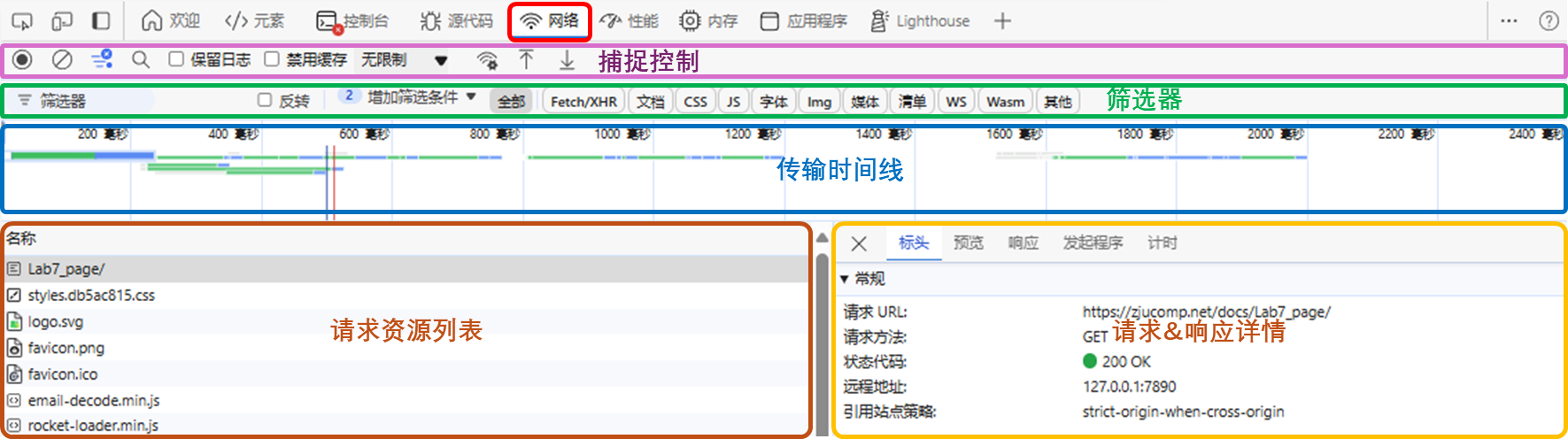Click the inspect element picker icon
The height and width of the screenshot is (439, 1568).
click(x=22, y=21)
